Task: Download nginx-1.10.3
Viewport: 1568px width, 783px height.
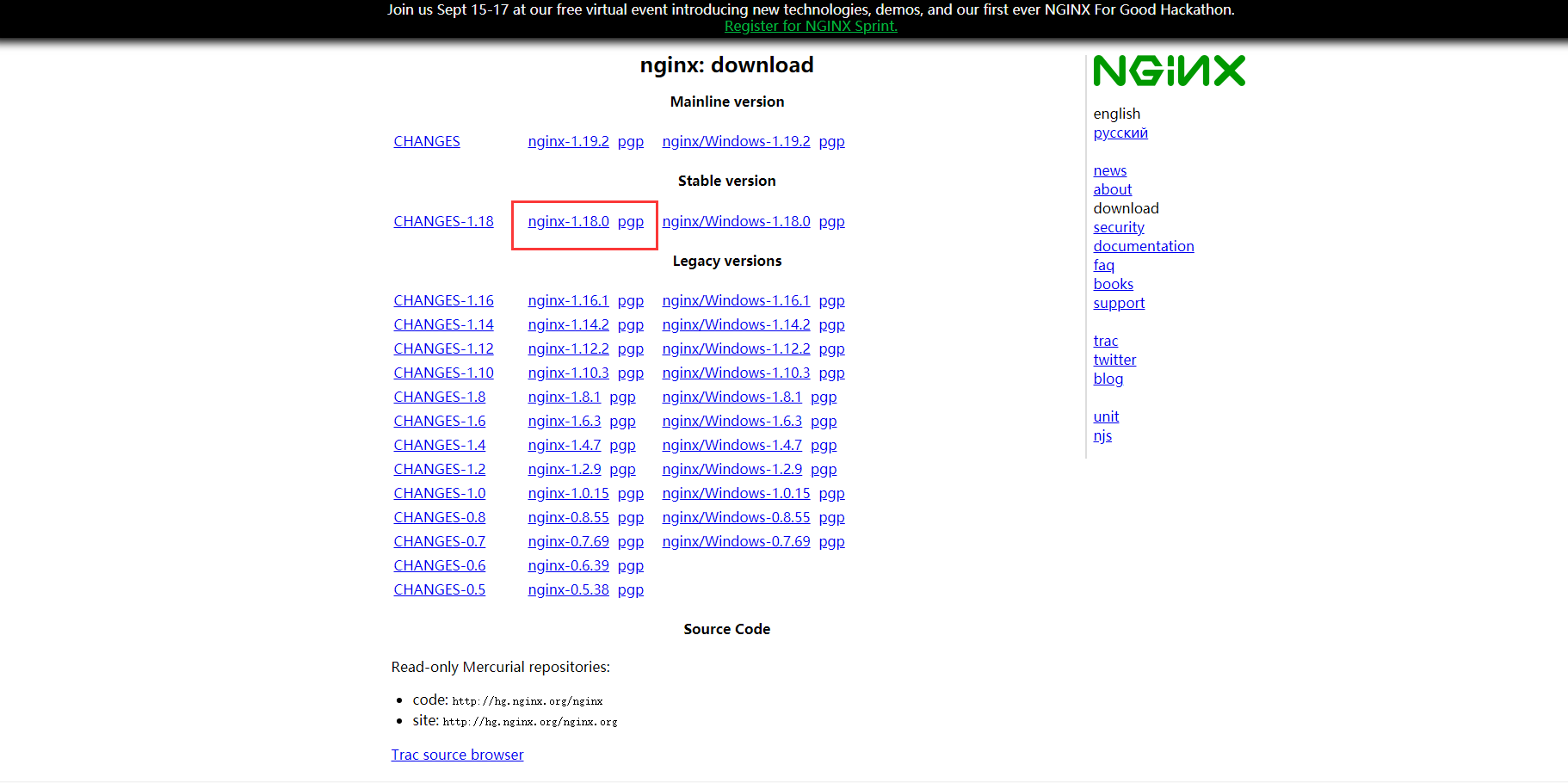Action: (x=568, y=373)
